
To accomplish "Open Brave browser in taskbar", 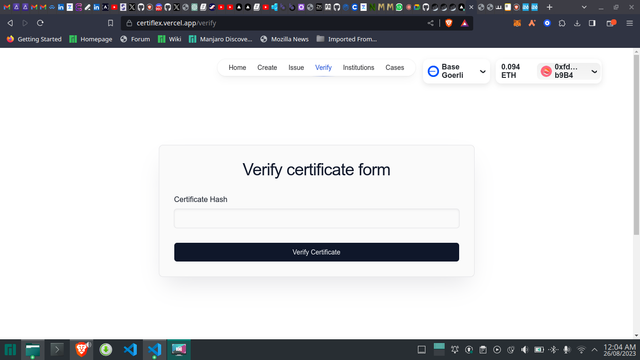I will (x=82, y=350).
